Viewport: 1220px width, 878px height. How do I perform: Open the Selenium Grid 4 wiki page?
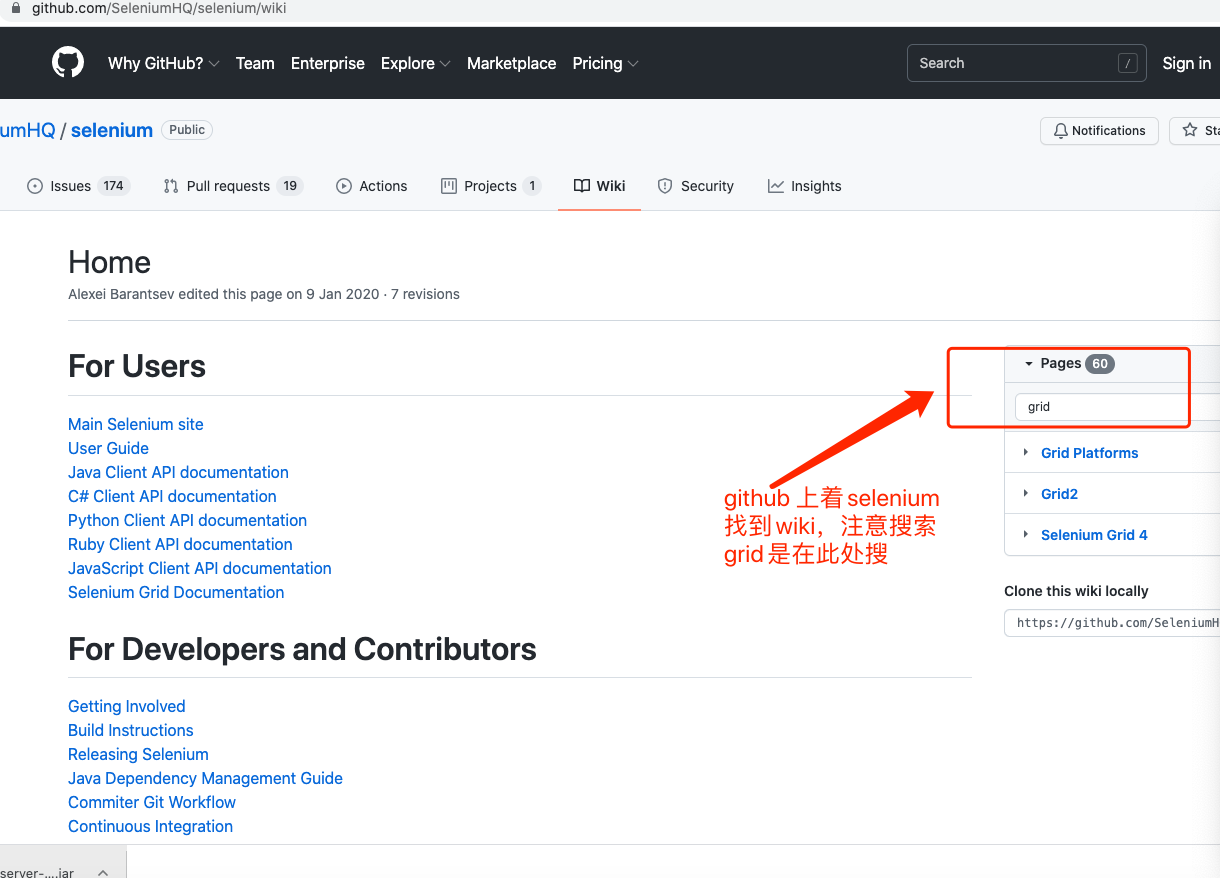tap(1094, 535)
